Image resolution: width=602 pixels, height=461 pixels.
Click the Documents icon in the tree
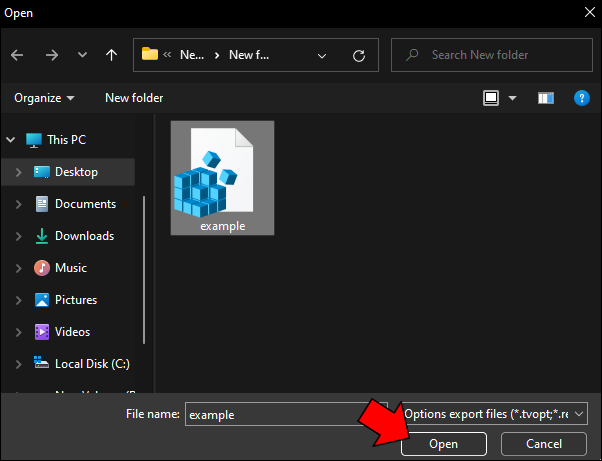tap(41, 204)
